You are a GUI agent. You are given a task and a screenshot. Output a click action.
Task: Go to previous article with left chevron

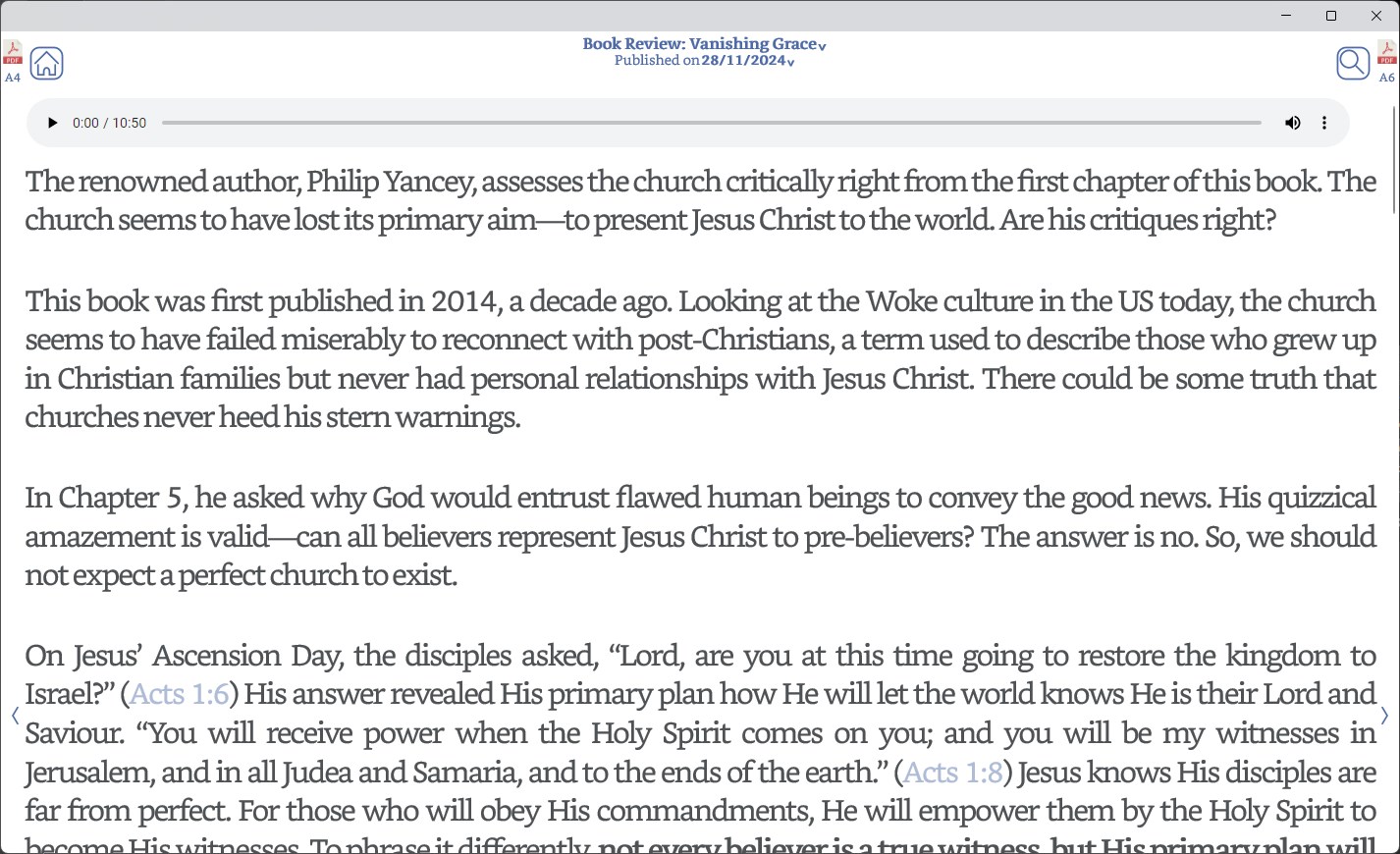[x=15, y=716]
